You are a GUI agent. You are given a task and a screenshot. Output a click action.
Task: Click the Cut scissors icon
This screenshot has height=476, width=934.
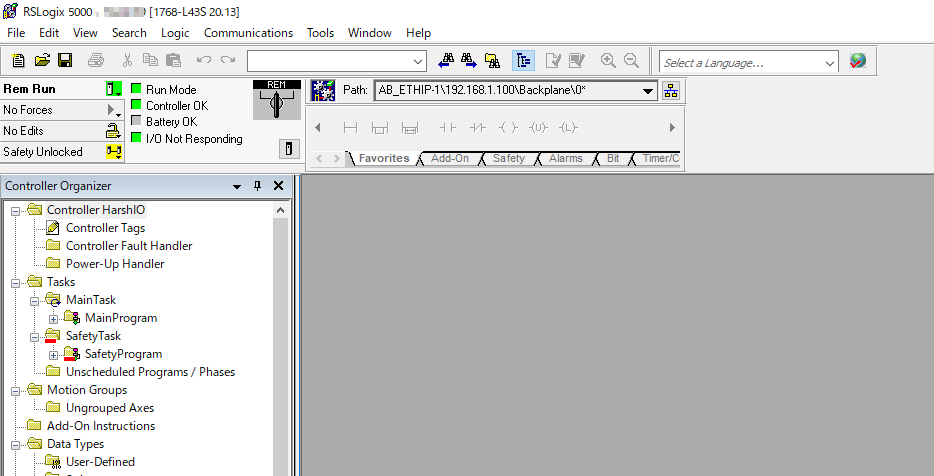pyautogui.click(x=127, y=60)
